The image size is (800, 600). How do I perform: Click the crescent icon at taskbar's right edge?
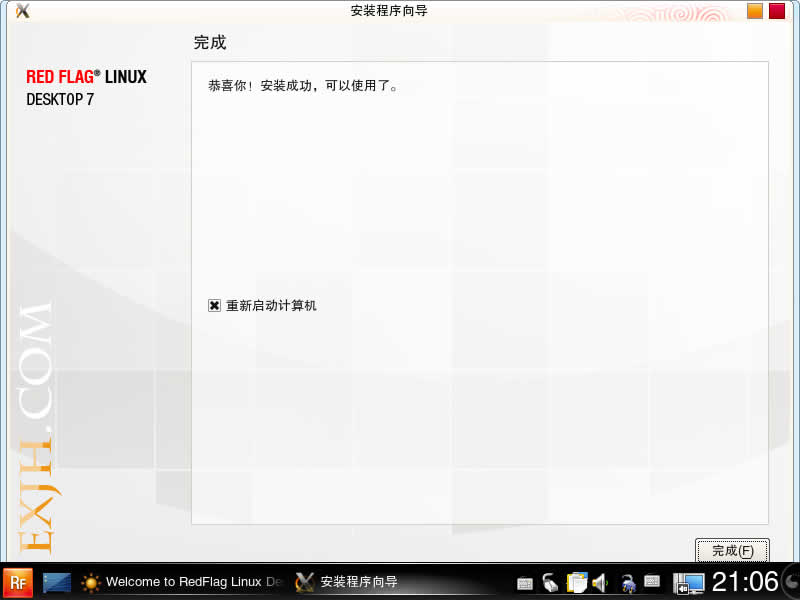click(791, 580)
